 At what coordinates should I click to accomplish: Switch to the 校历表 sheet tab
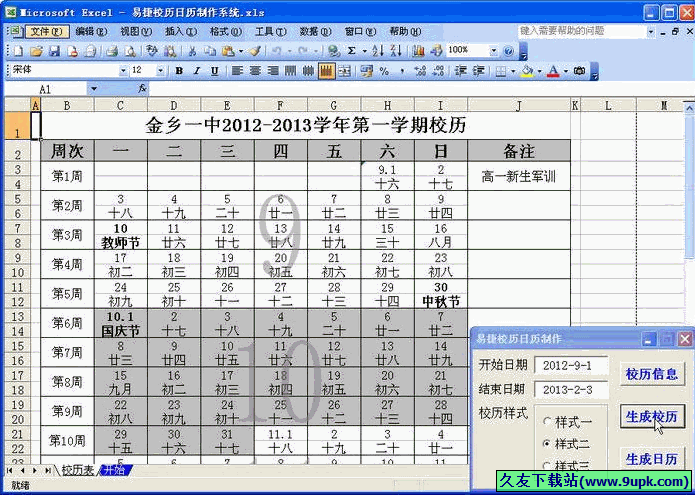click(x=78, y=470)
